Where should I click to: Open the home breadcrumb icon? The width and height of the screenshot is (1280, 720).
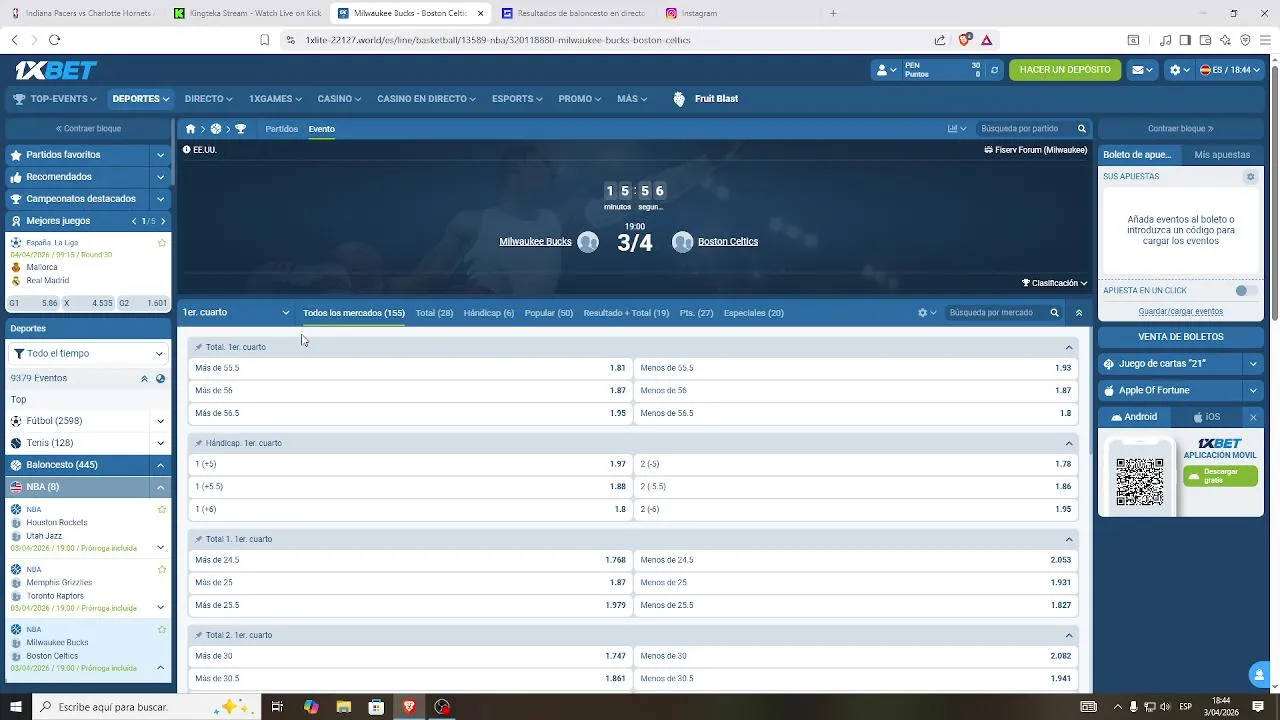(x=190, y=129)
